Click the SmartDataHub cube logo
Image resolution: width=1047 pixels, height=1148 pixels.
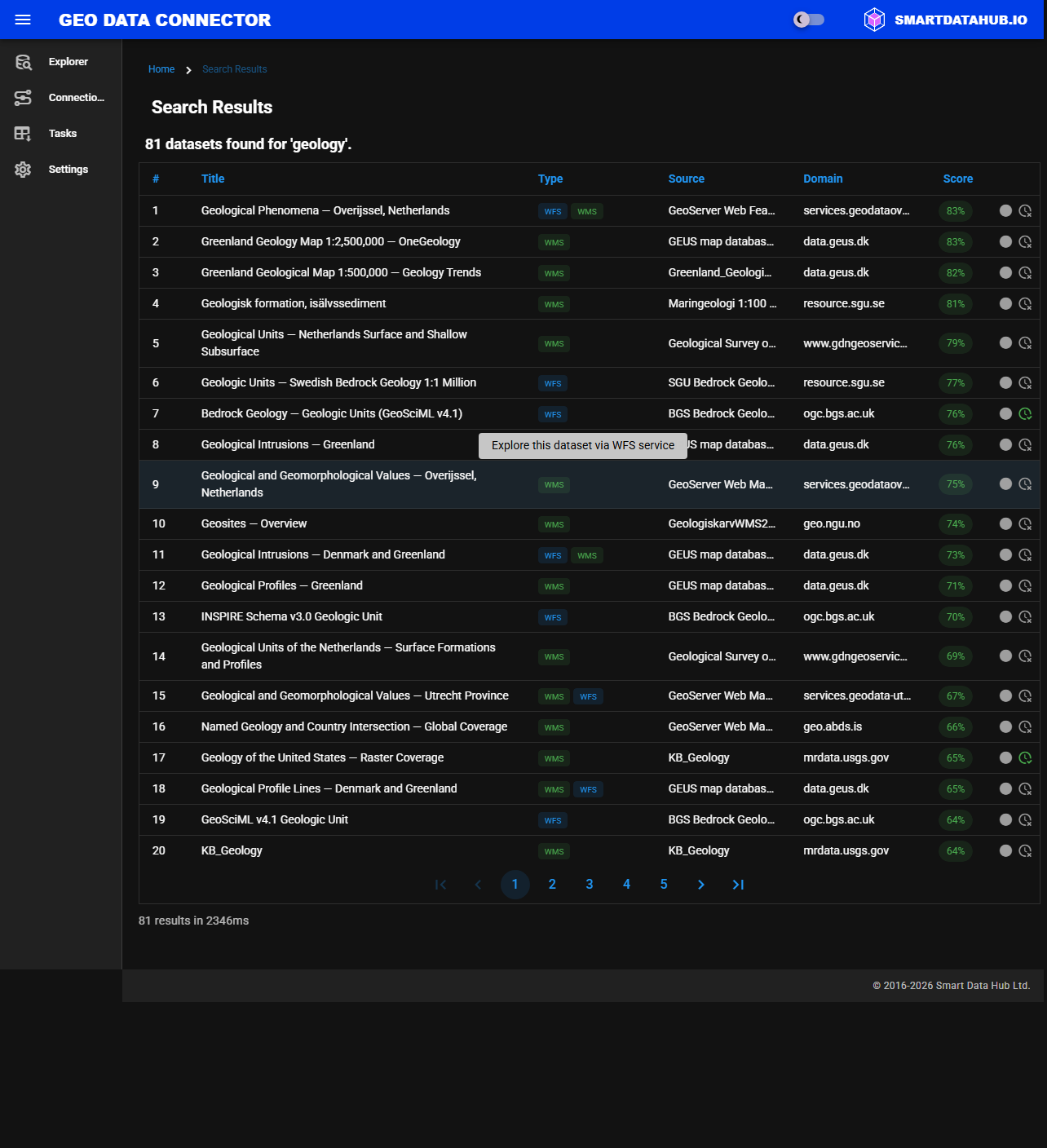tap(874, 20)
